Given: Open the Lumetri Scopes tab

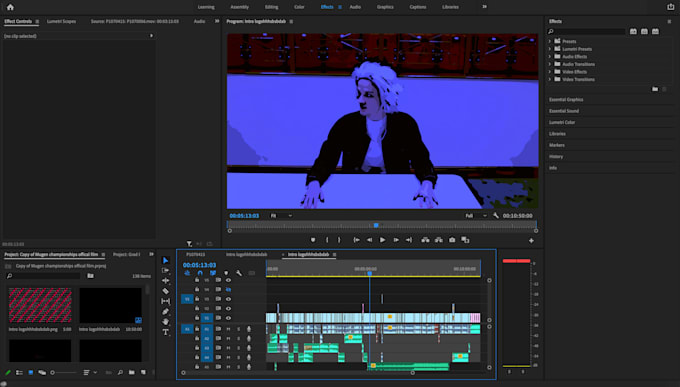Looking at the screenshot, I should [61, 21].
